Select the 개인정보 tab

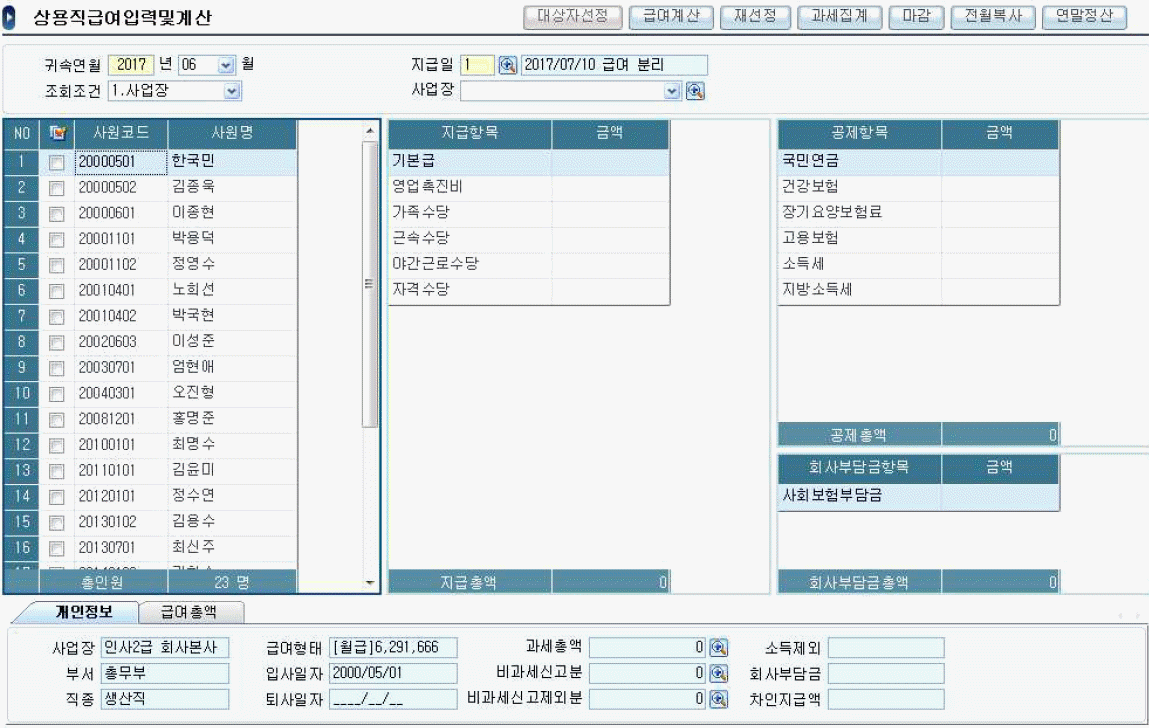[x=84, y=612]
